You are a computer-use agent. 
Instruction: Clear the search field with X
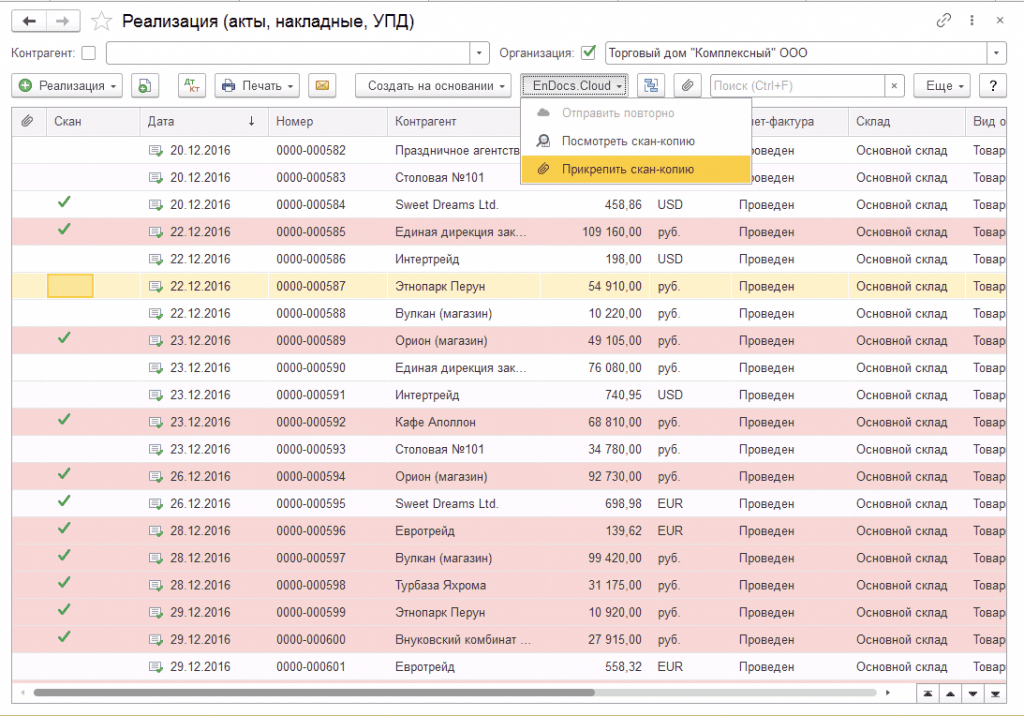tap(894, 86)
